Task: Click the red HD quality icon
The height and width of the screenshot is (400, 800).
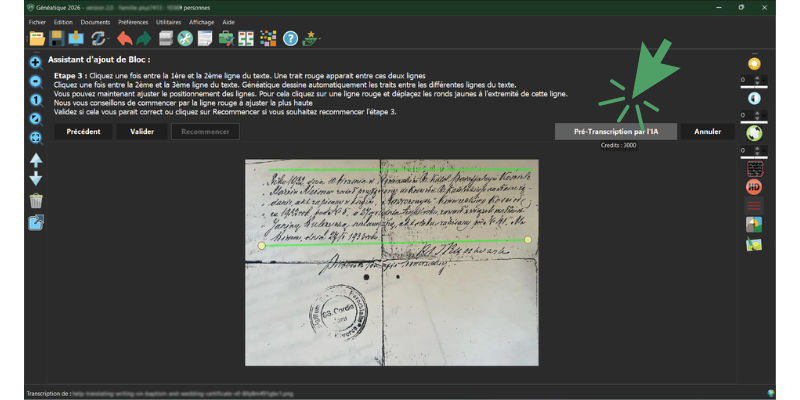Action: coord(754,186)
